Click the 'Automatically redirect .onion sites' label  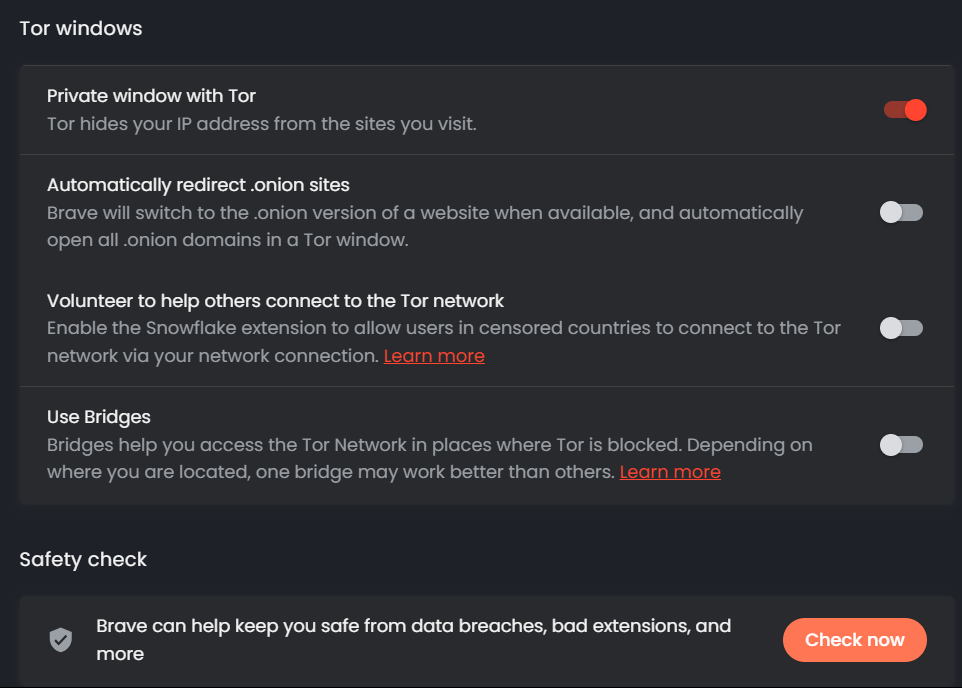[x=198, y=185]
